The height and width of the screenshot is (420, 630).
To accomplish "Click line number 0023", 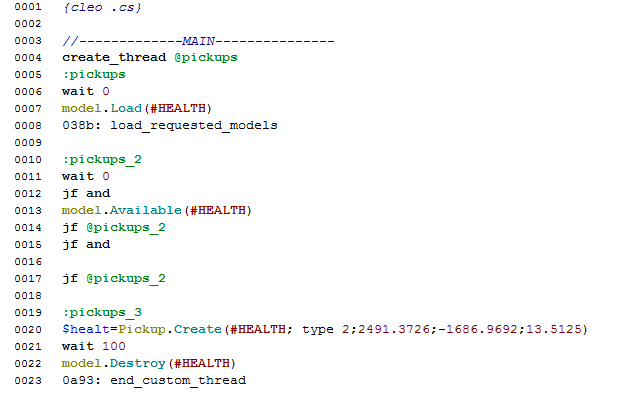I will pos(28,381).
